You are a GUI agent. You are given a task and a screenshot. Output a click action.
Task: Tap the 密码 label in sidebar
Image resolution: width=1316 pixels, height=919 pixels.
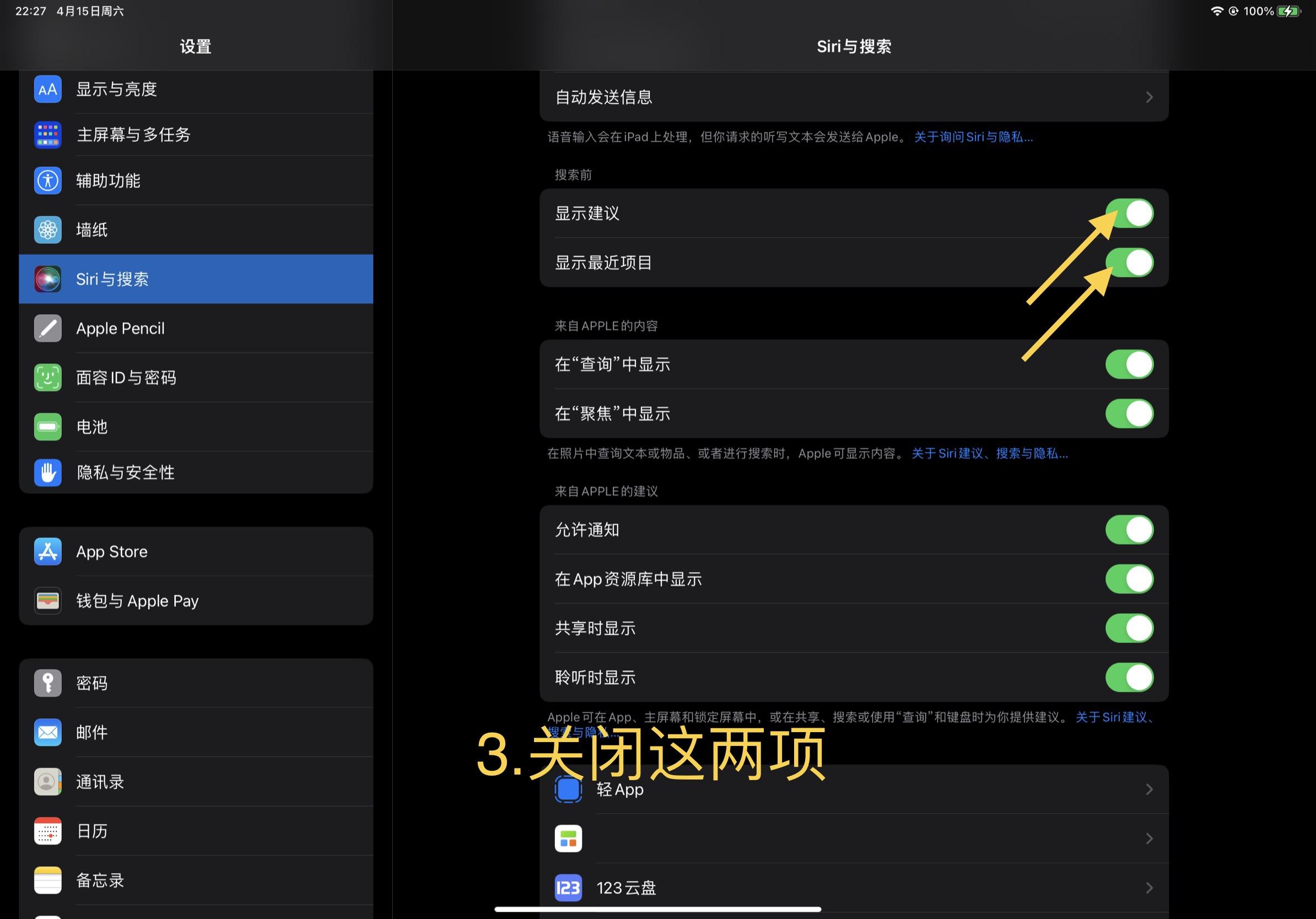[92, 684]
